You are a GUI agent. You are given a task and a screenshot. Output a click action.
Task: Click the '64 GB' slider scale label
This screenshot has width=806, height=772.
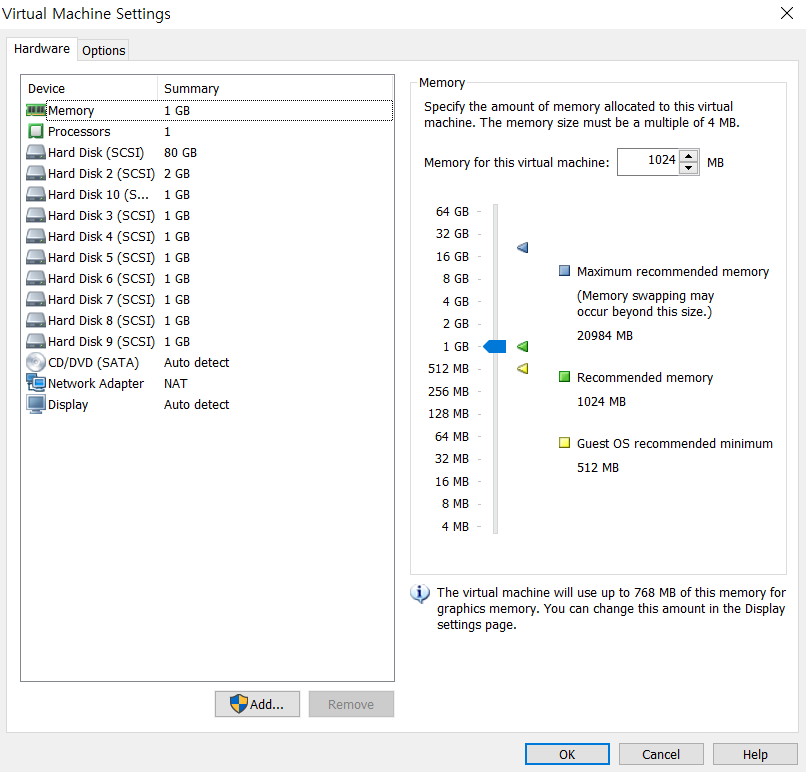[452, 211]
